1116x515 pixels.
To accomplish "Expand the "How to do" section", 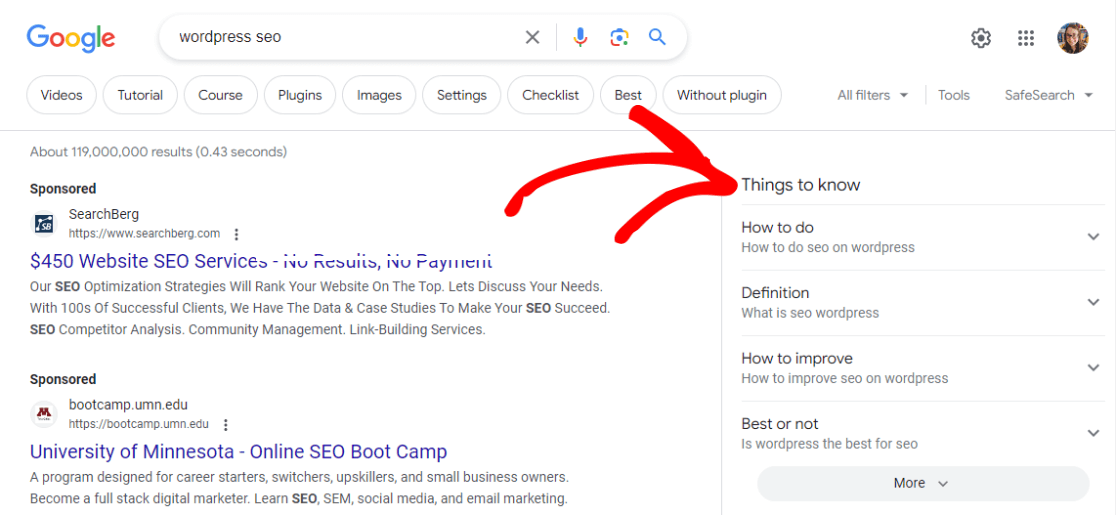I will click(1093, 237).
